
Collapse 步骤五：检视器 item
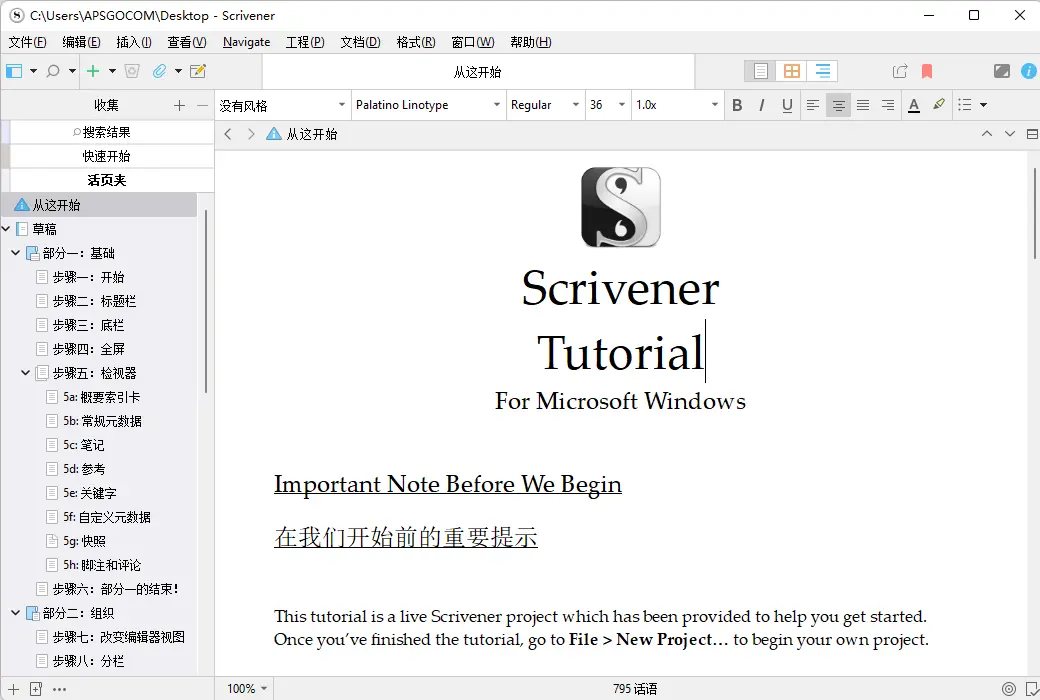pos(25,373)
